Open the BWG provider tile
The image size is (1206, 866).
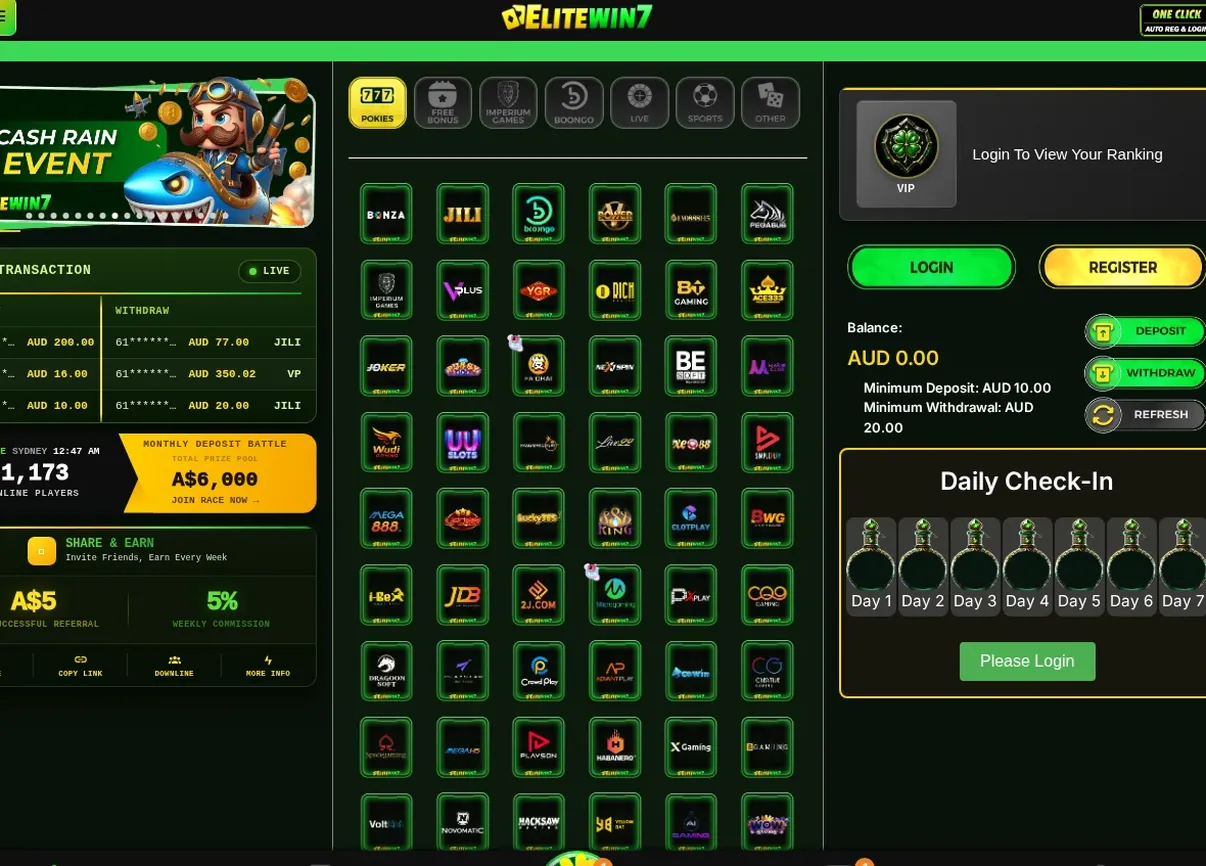coord(767,518)
